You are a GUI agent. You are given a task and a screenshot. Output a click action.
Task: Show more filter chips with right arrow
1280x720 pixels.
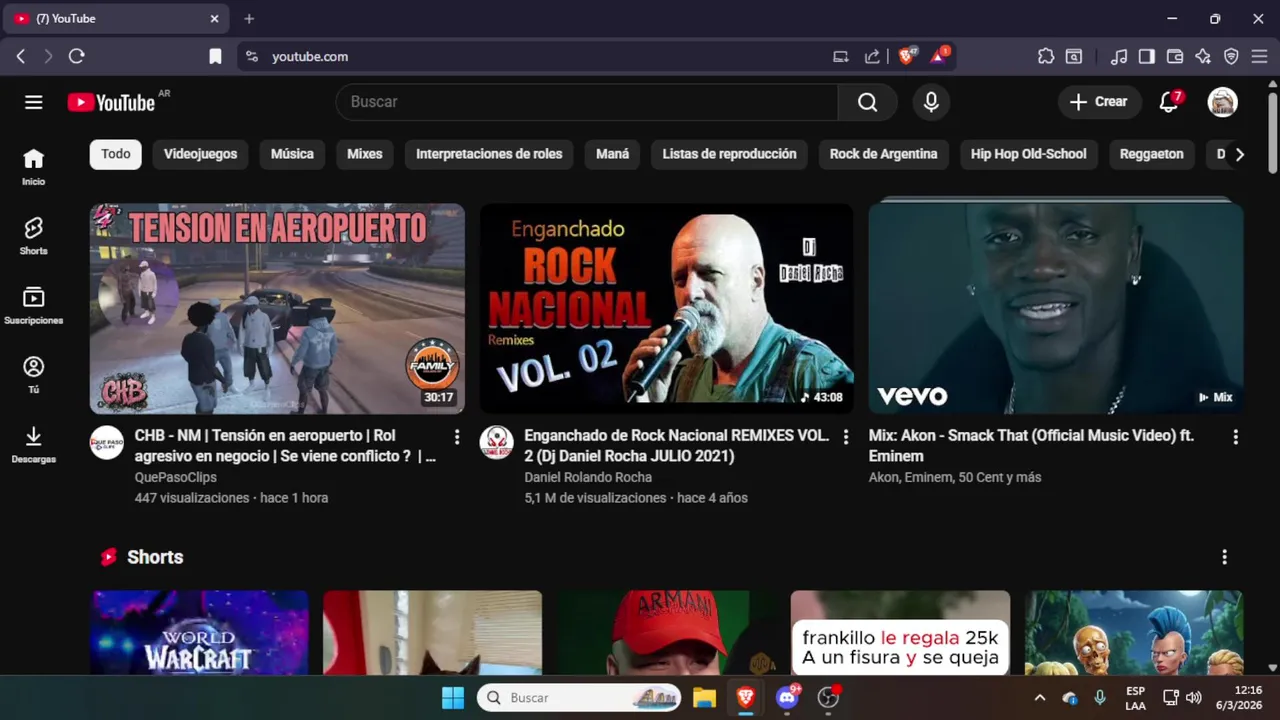(1239, 154)
